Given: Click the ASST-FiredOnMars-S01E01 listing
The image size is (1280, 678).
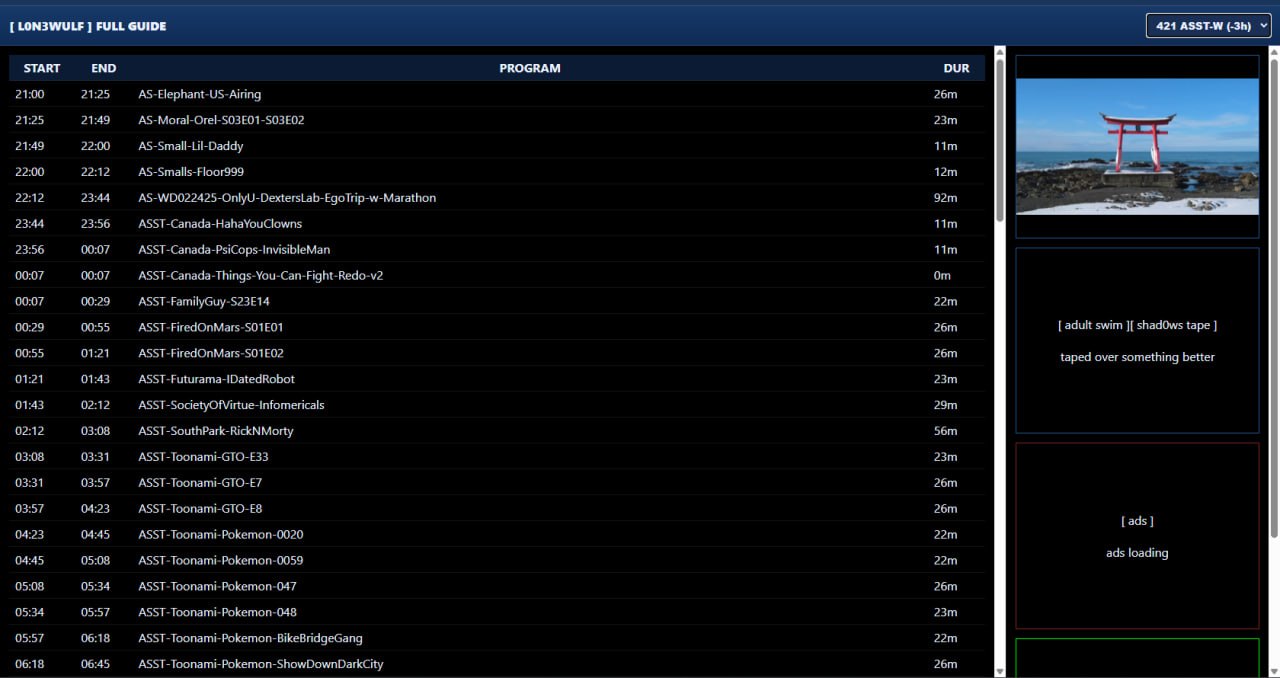Looking at the screenshot, I should pyautogui.click(x=211, y=327).
